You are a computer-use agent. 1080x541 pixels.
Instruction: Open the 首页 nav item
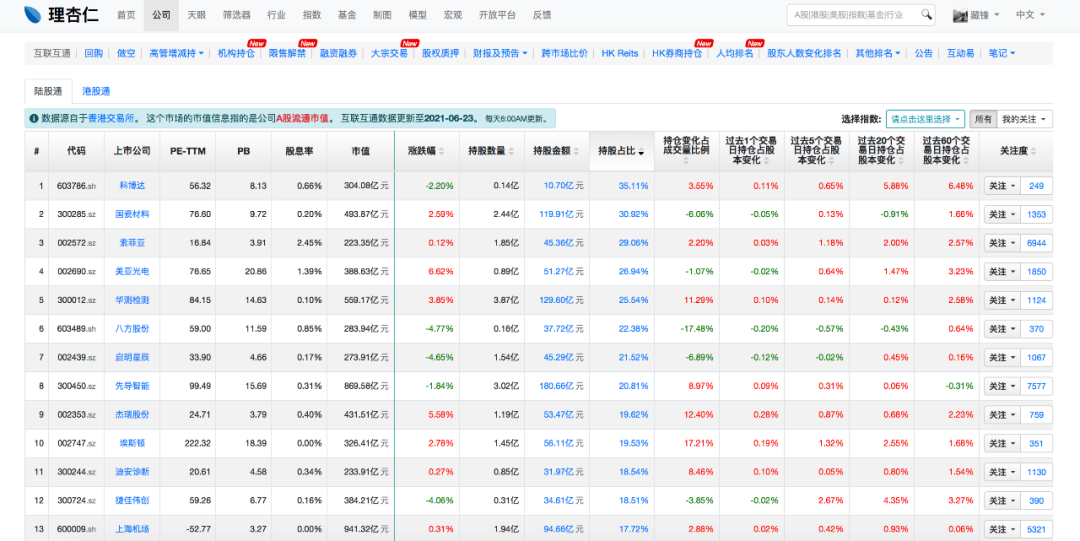click(x=126, y=14)
